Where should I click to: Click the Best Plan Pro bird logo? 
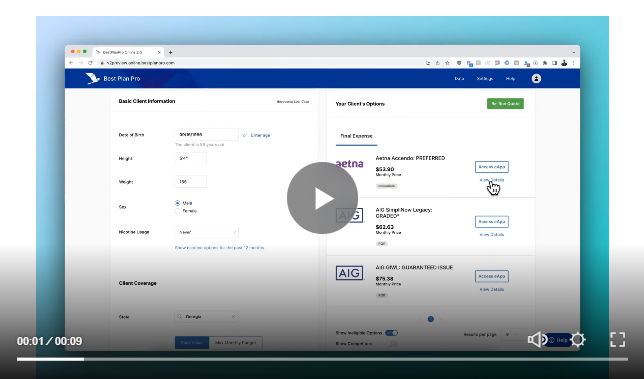pos(92,78)
